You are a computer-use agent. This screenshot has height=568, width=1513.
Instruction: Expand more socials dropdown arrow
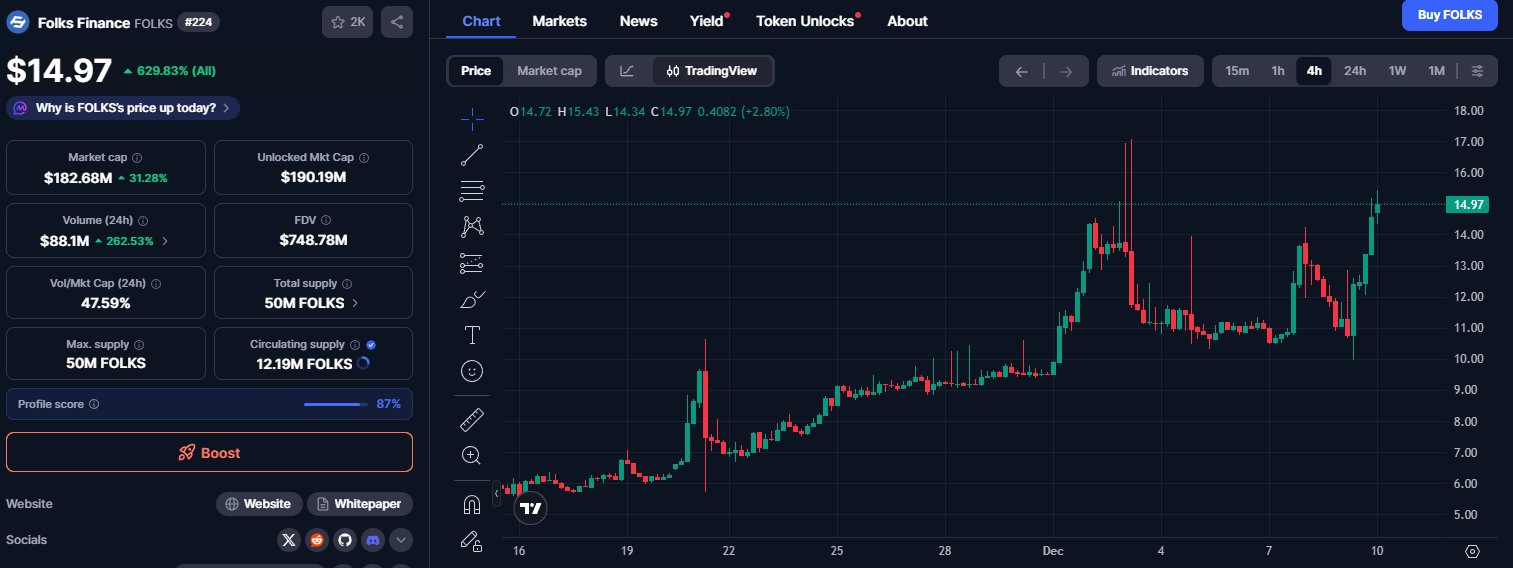coord(401,540)
